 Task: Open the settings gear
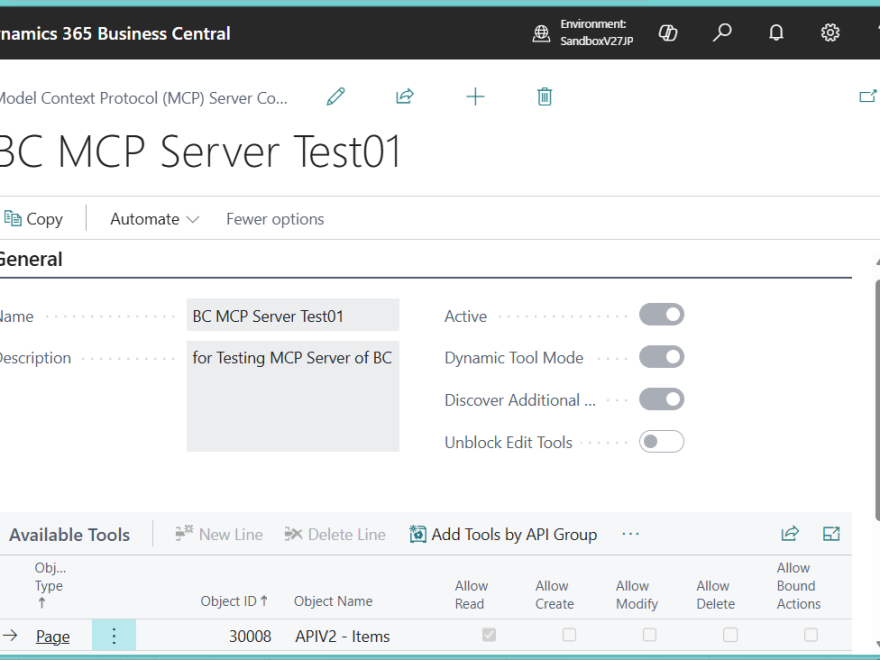[830, 33]
